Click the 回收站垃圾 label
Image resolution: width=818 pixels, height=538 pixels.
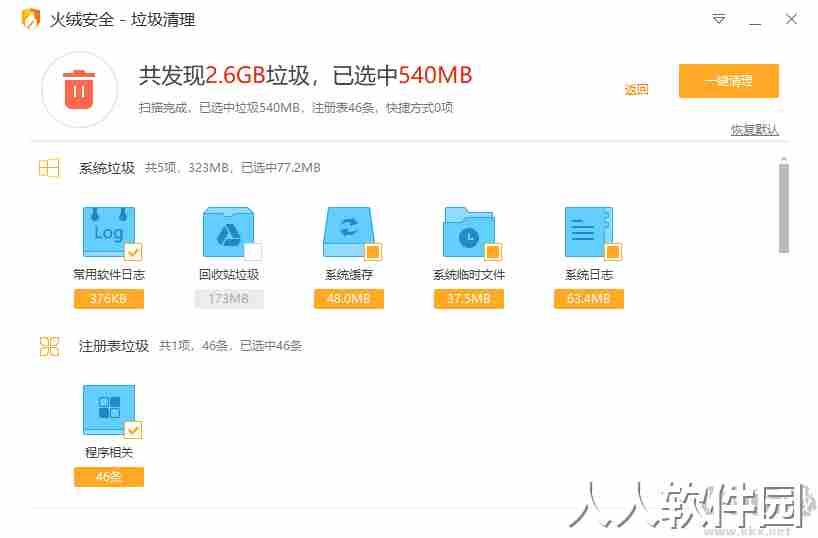[228, 274]
